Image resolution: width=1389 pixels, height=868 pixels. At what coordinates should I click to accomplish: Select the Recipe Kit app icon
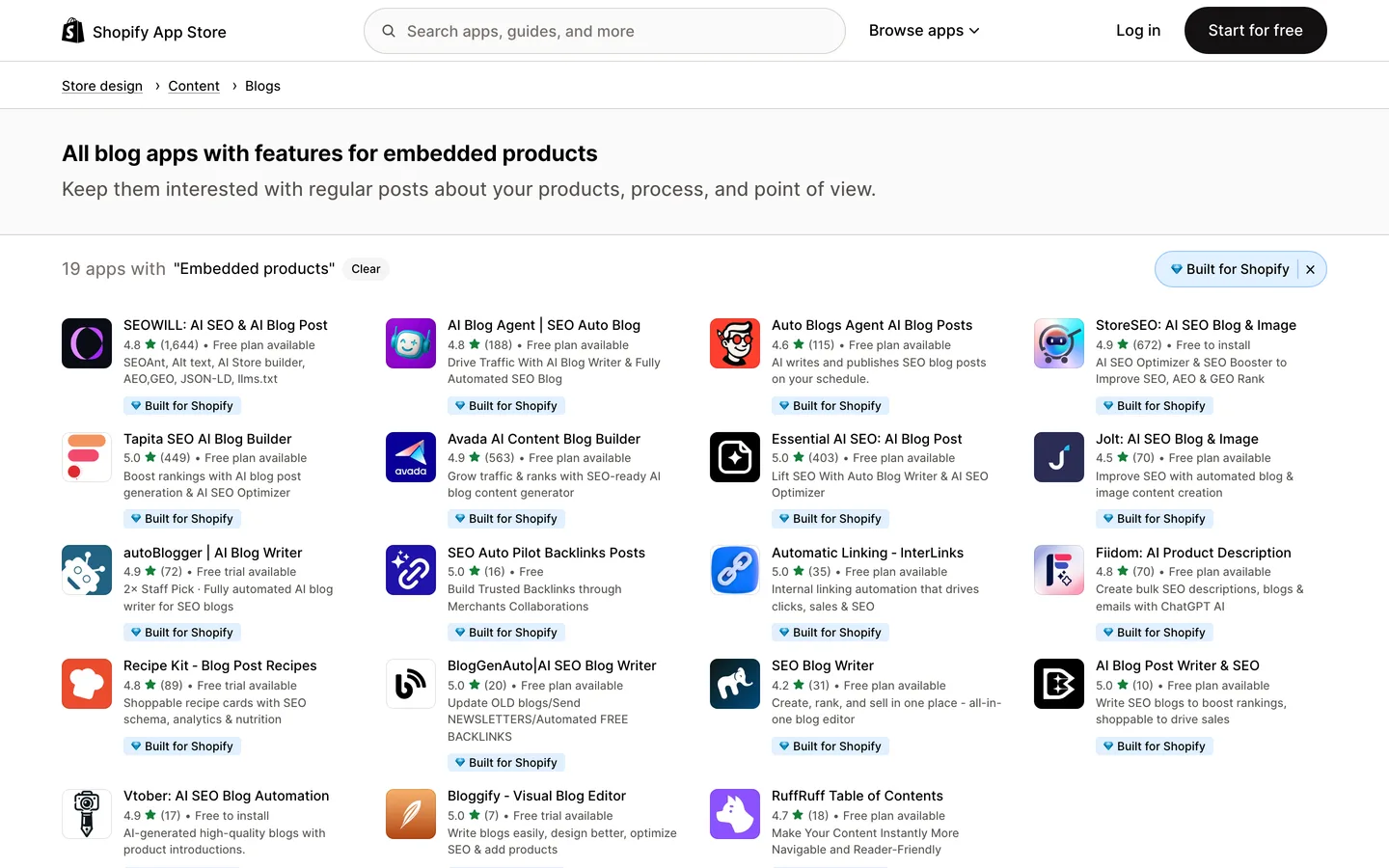(87, 684)
